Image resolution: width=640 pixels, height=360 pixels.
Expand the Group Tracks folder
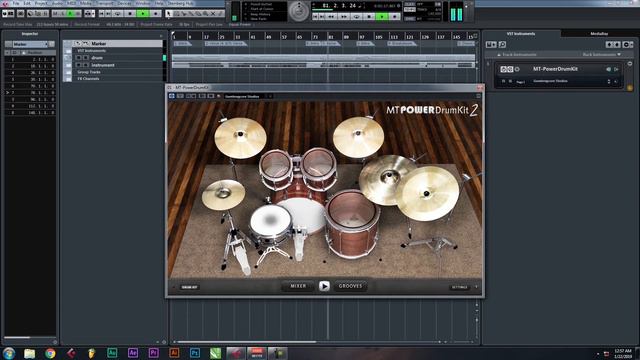click(x=68, y=72)
